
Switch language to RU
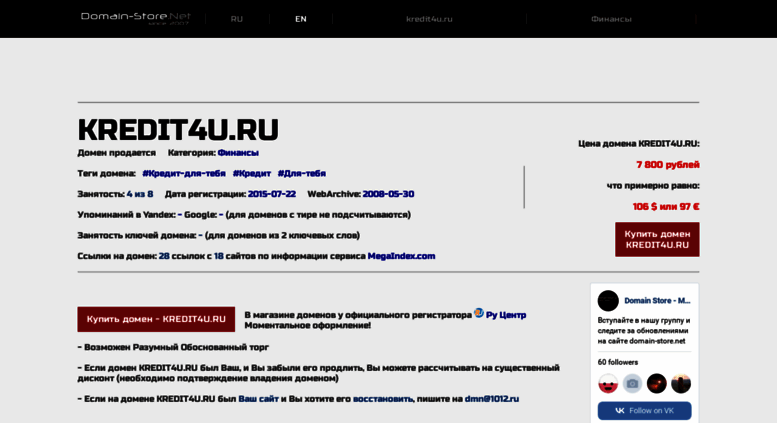(x=237, y=19)
